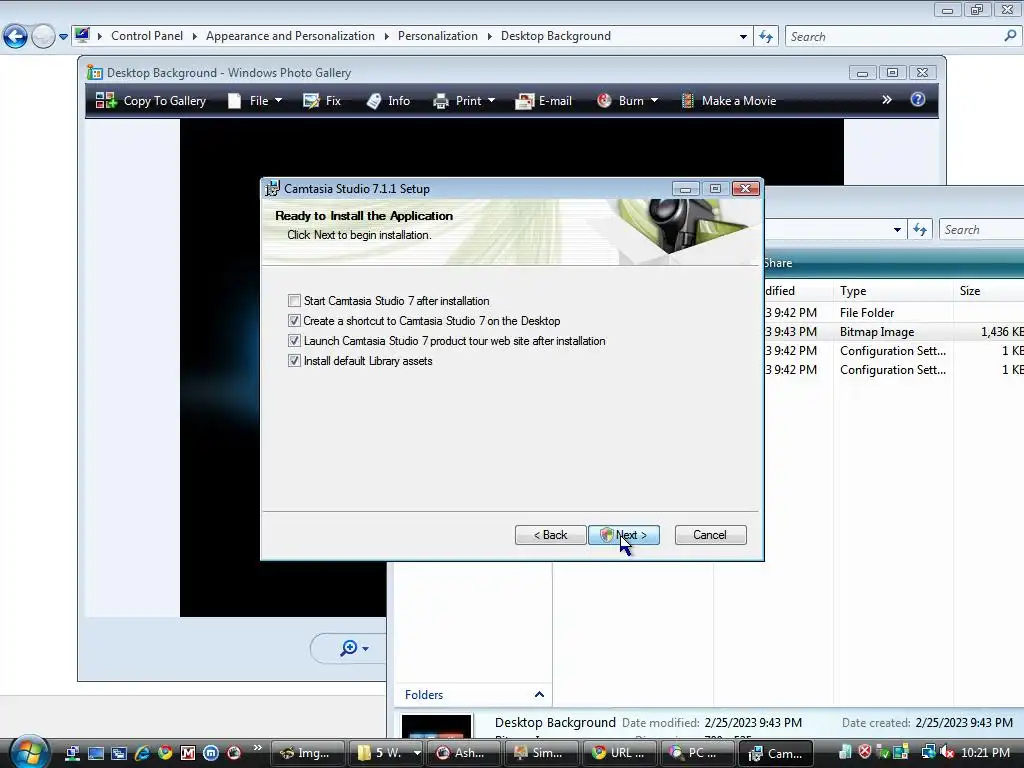Click Appearance and Personalization breadcrumb

[x=290, y=36]
